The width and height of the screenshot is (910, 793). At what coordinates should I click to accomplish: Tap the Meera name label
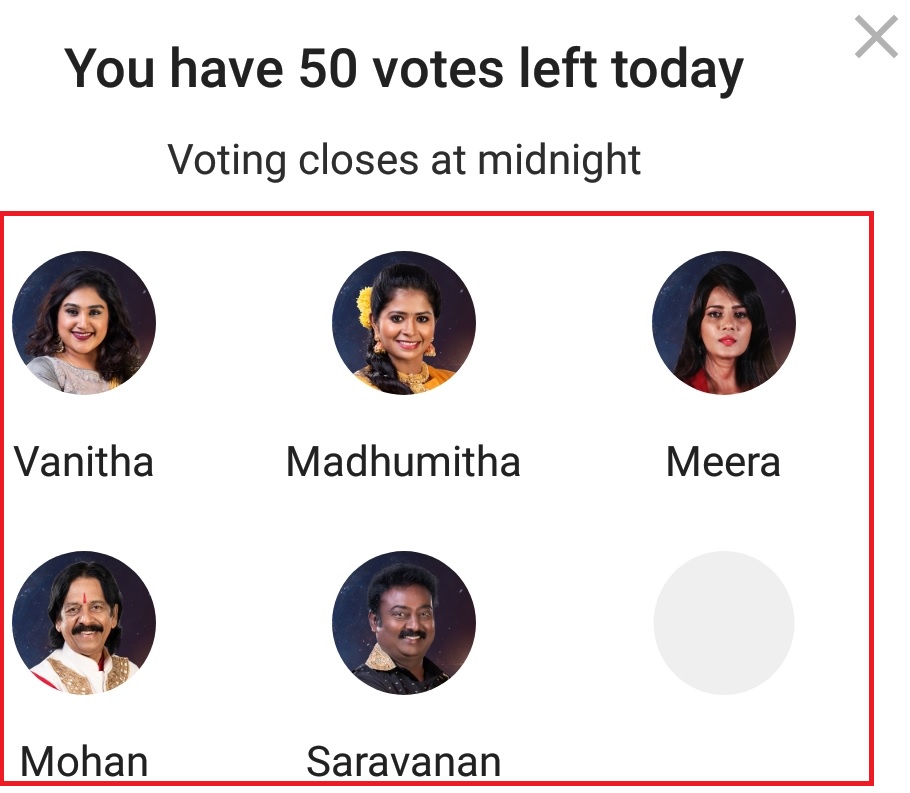(723, 462)
